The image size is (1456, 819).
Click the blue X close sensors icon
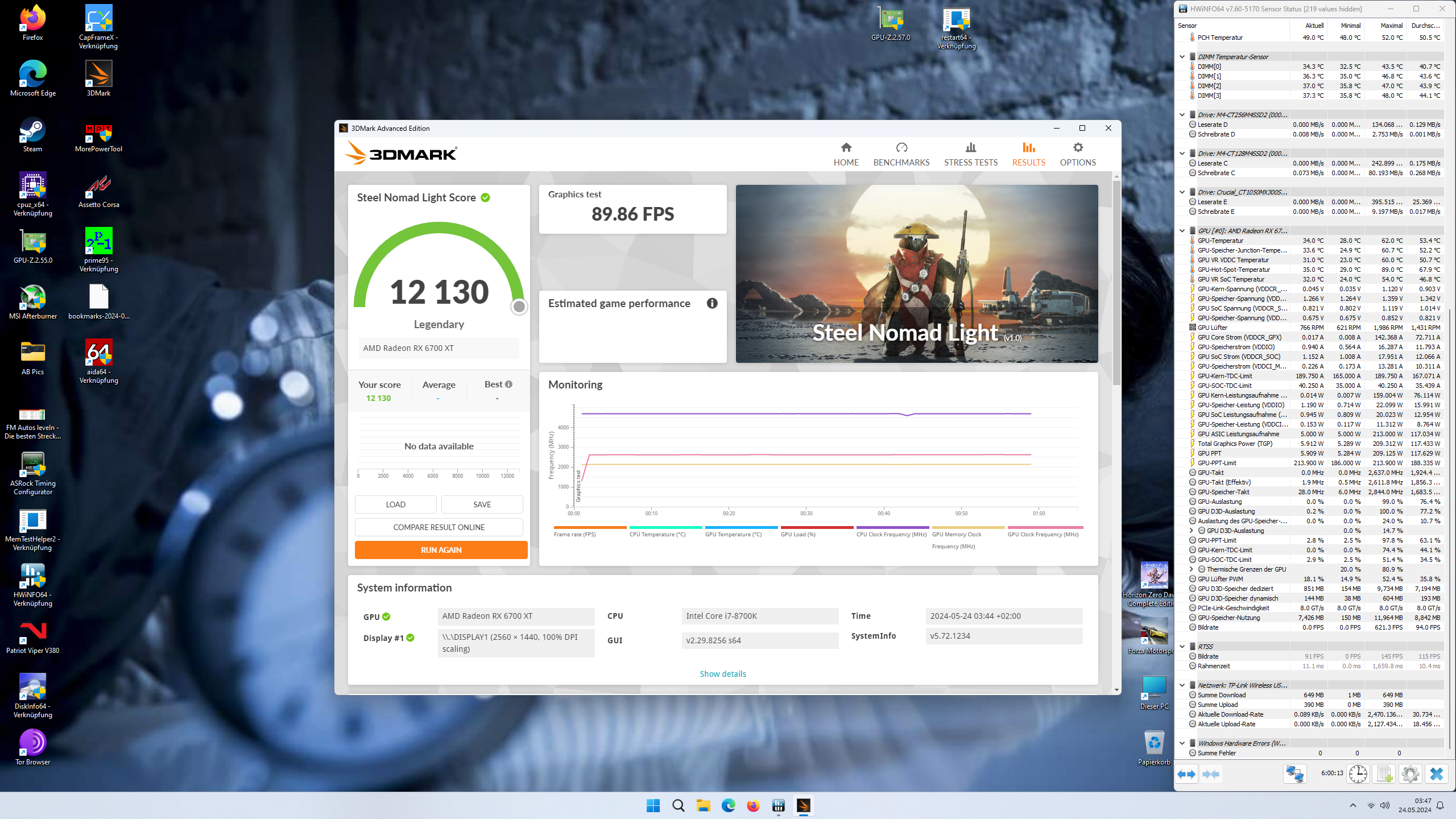(x=1437, y=774)
